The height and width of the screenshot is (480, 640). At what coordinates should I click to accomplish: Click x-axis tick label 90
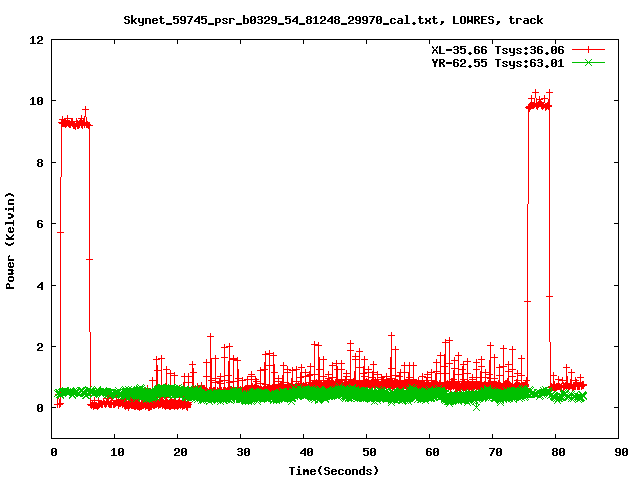(621, 452)
